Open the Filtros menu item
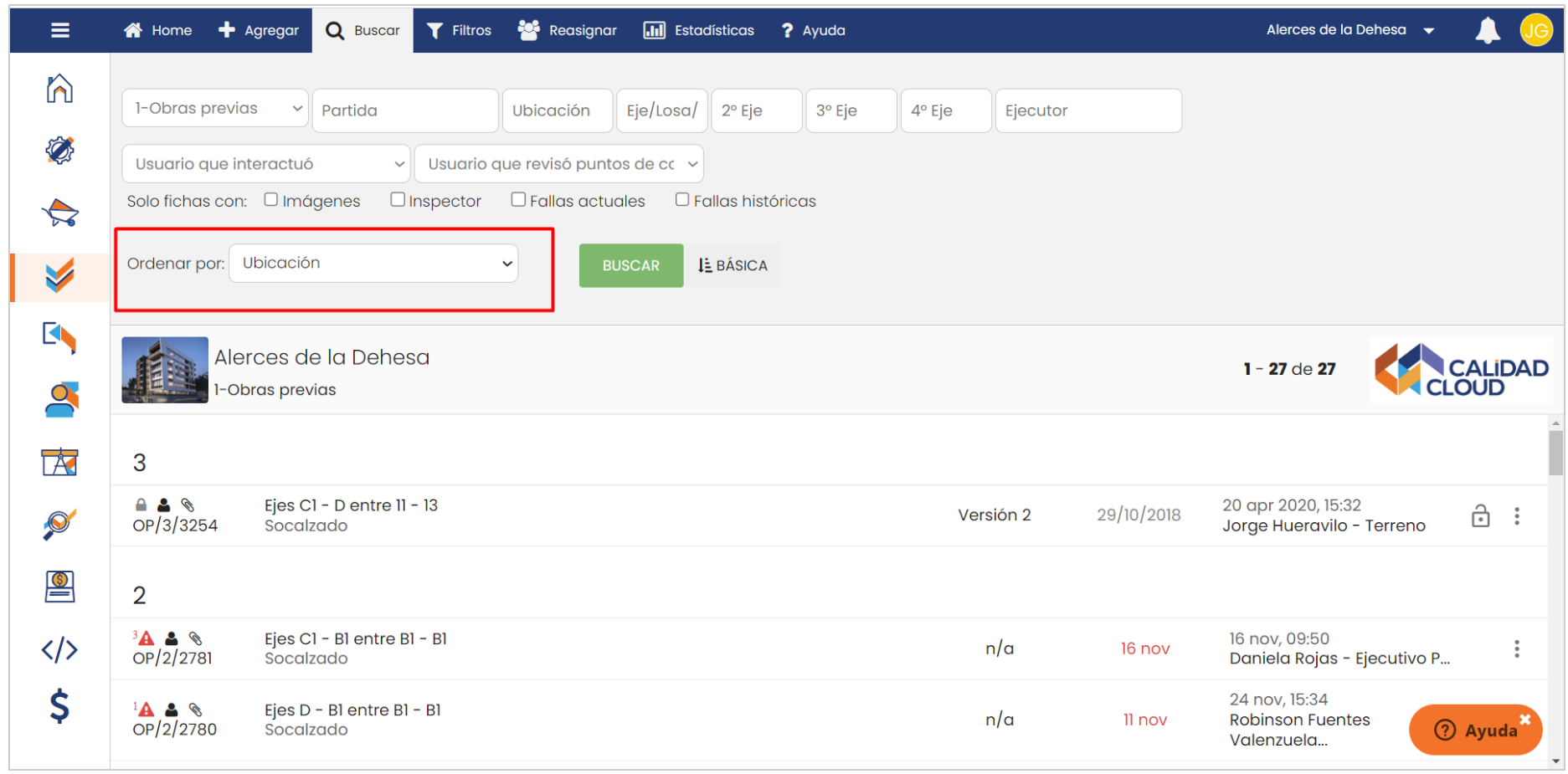1568x774 pixels. pyautogui.click(x=460, y=31)
